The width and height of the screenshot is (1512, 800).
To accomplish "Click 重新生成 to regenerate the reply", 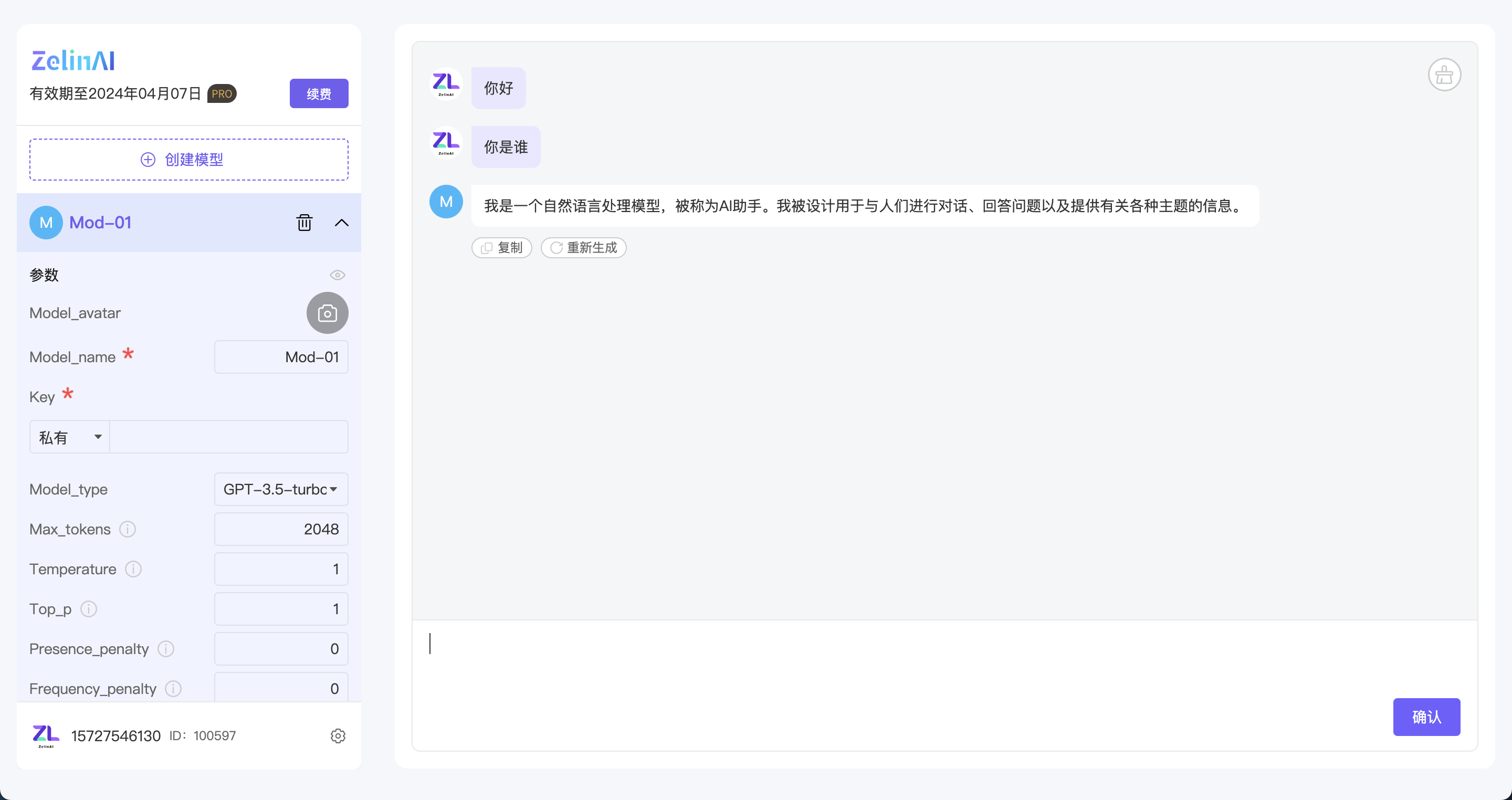I will click(583, 248).
